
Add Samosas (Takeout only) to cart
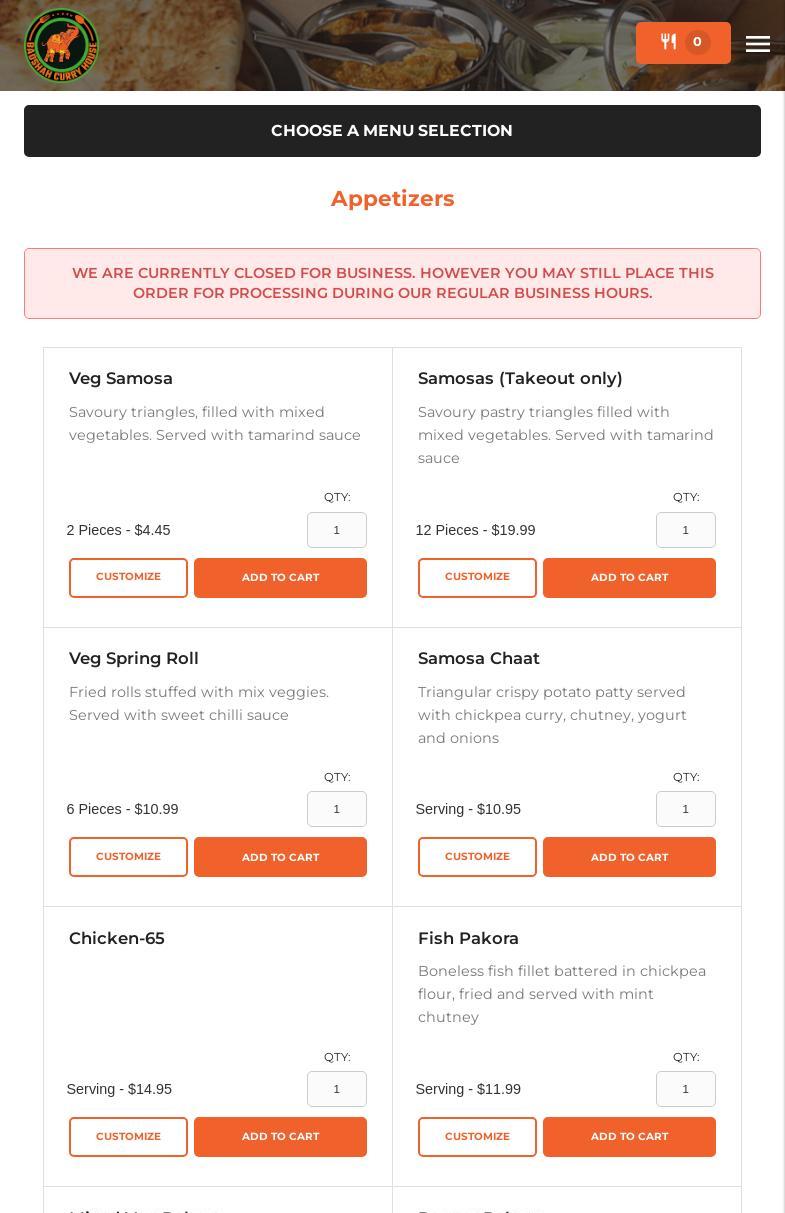coord(629,578)
